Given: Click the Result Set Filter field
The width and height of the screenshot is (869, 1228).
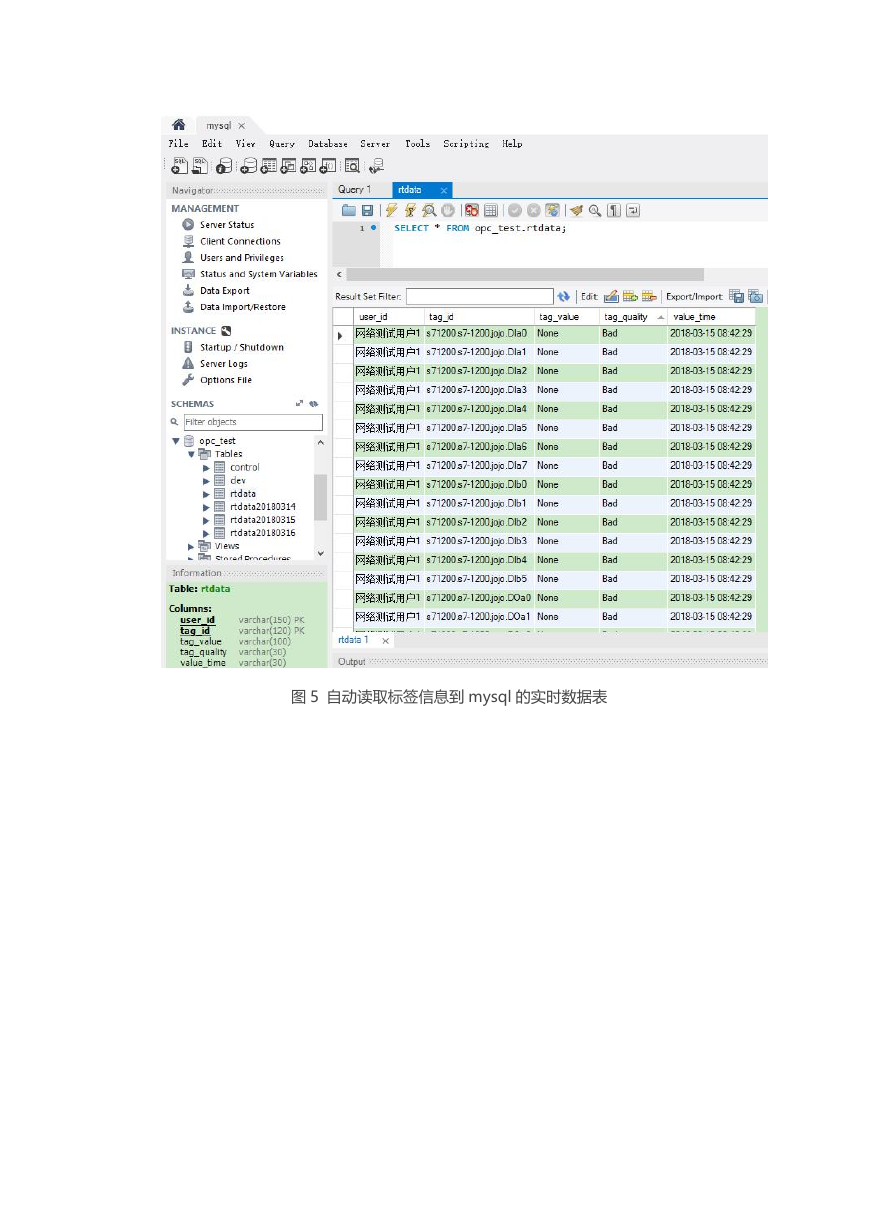Looking at the screenshot, I should [x=480, y=296].
